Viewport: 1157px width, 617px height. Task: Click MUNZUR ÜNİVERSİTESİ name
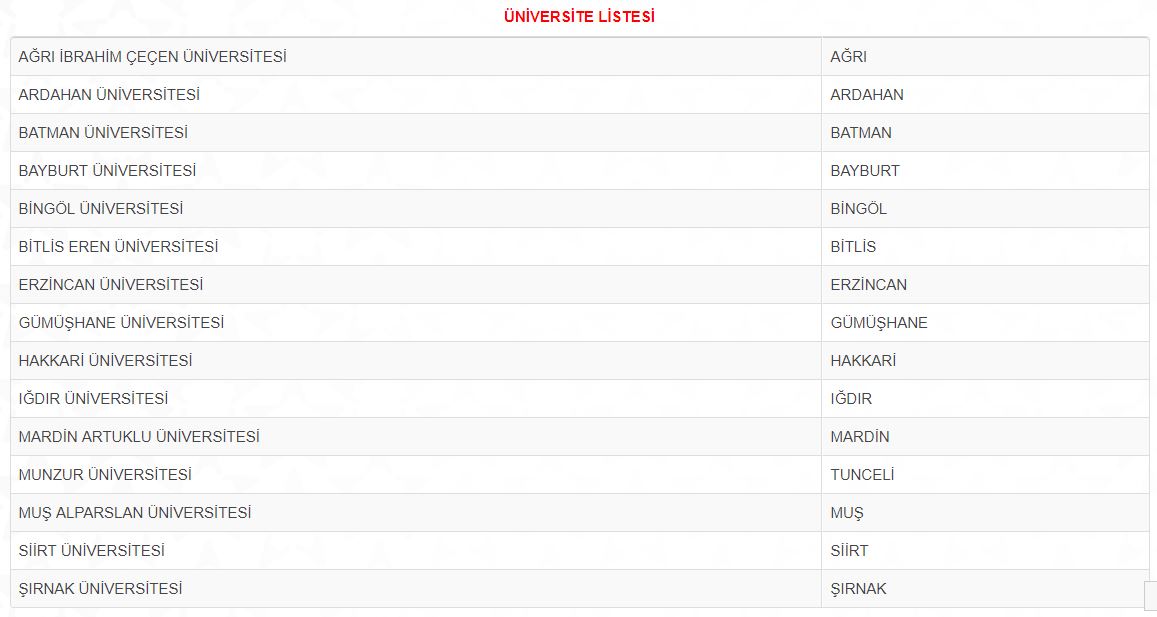pyautogui.click(x=106, y=475)
